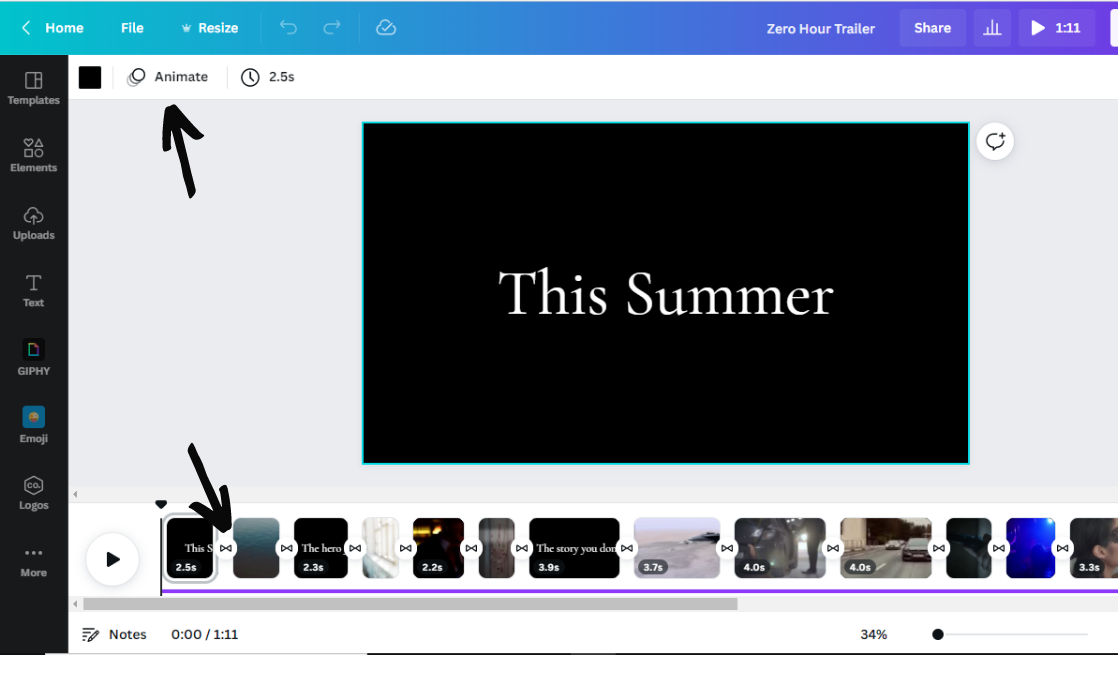Select the "The story you don't" clip thumbnail

(574, 547)
